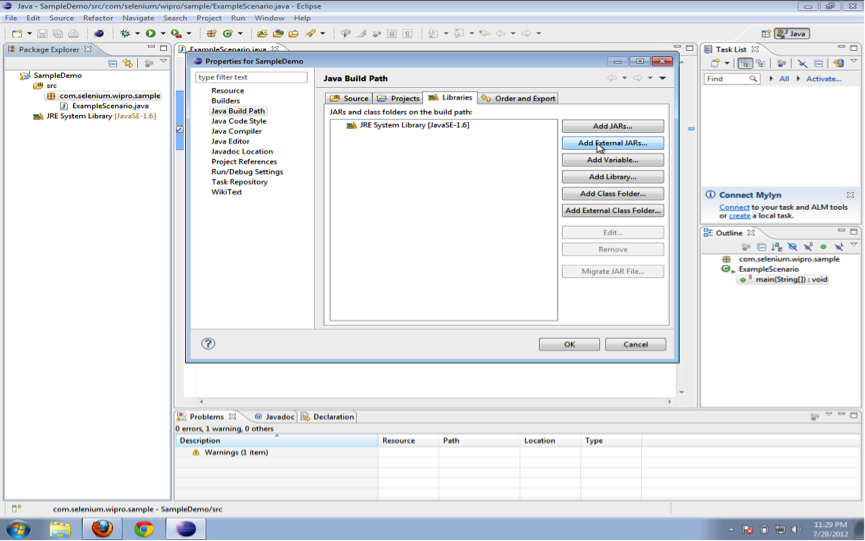Click Collapse All in Package Explorer
This screenshot has height=541, width=865.
tap(113, 63)
